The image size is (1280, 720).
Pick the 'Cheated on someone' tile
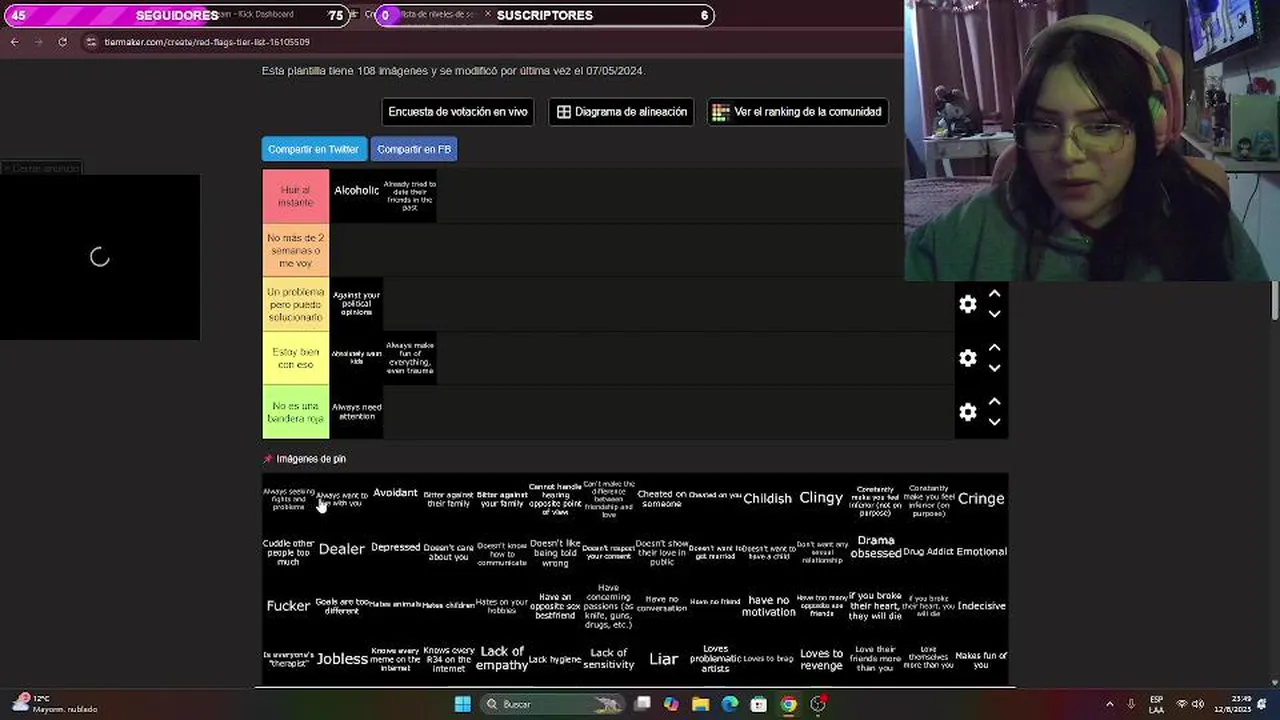tap(661, 498)
